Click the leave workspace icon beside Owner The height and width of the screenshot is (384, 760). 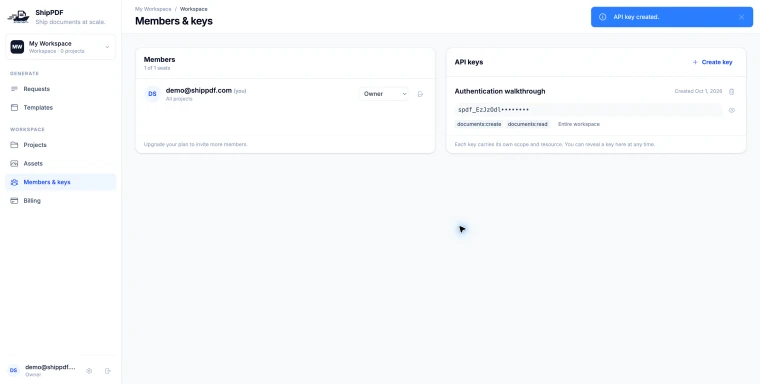(420, 94)
